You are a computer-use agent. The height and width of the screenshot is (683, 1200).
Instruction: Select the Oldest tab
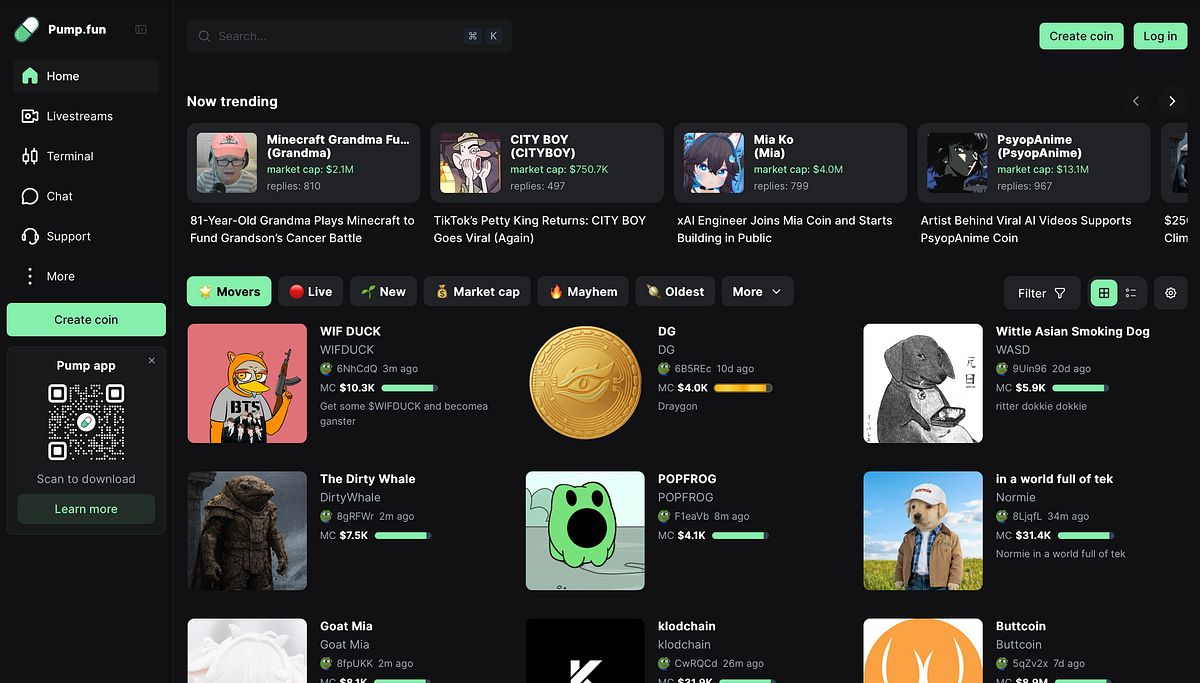pyautogui.click(x=675, y=292)
